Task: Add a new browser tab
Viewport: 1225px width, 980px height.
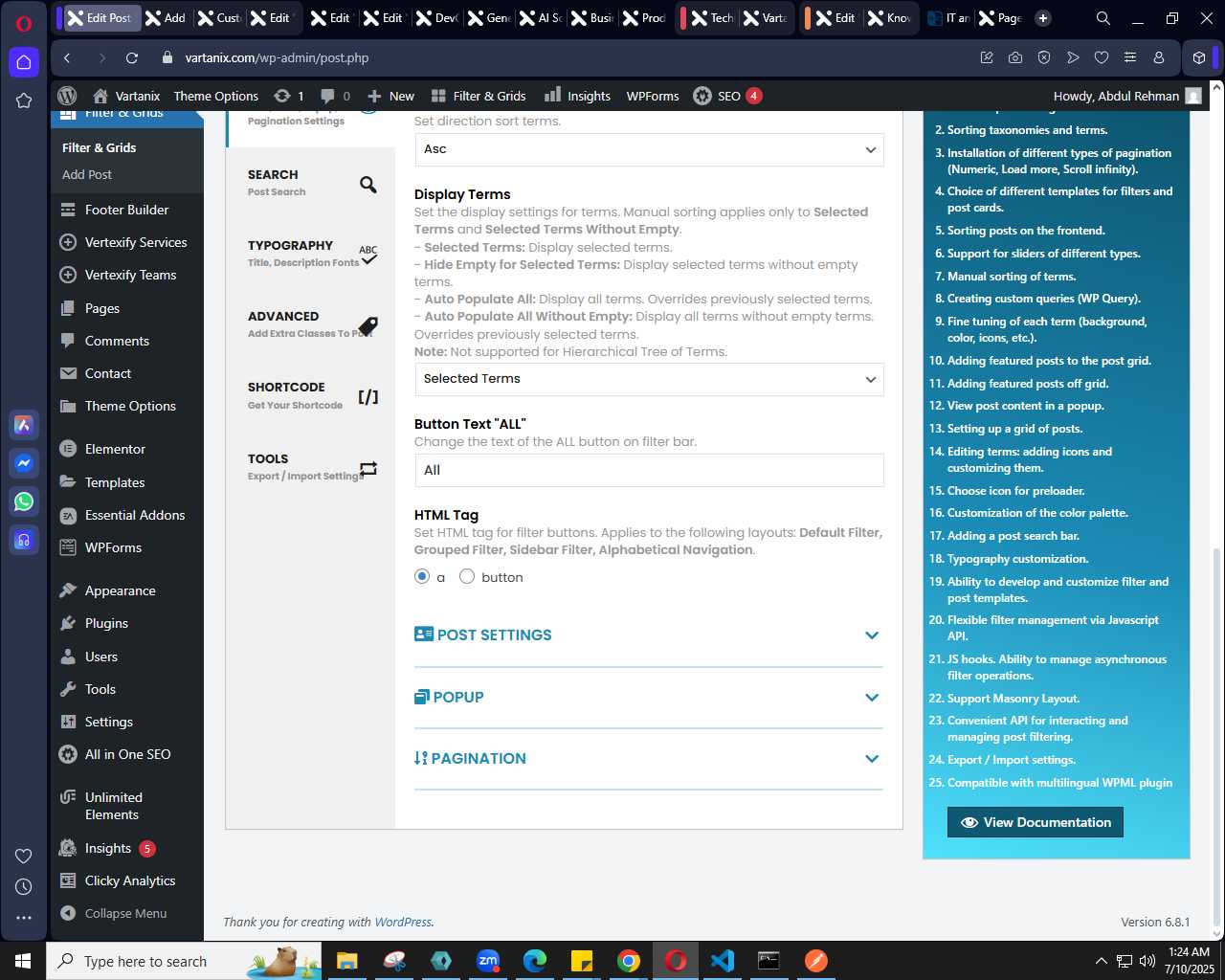Action: tap(1043, 18)
